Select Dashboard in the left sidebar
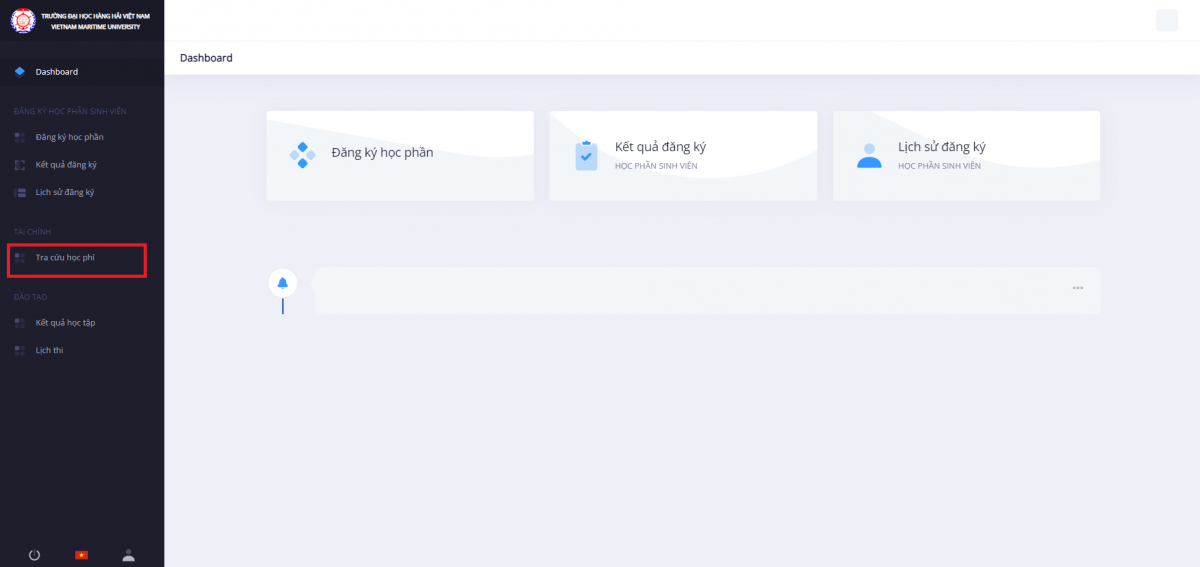The height and width of the screenshot is (567, 1200). pos(56,72)
